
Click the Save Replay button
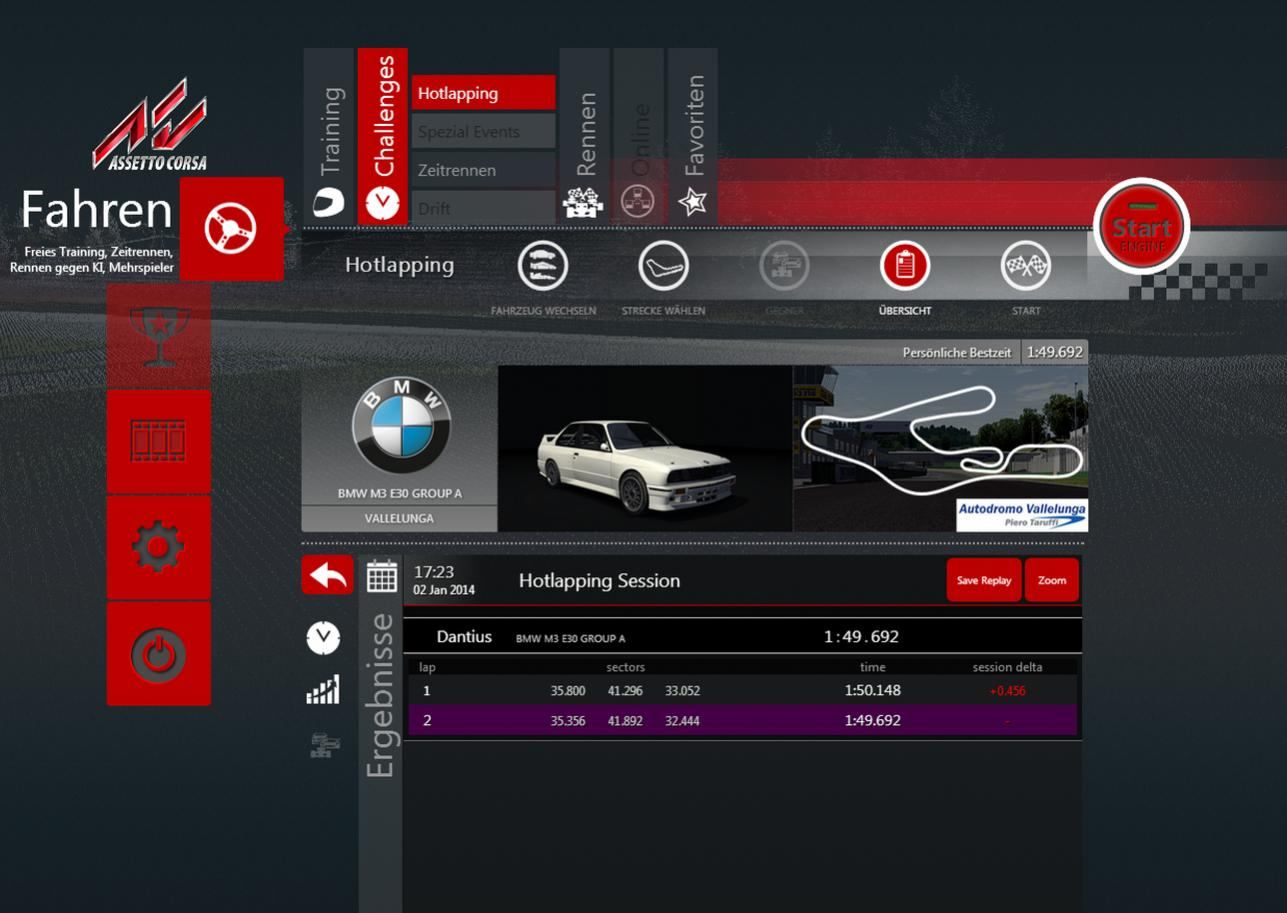pos(984,580)
